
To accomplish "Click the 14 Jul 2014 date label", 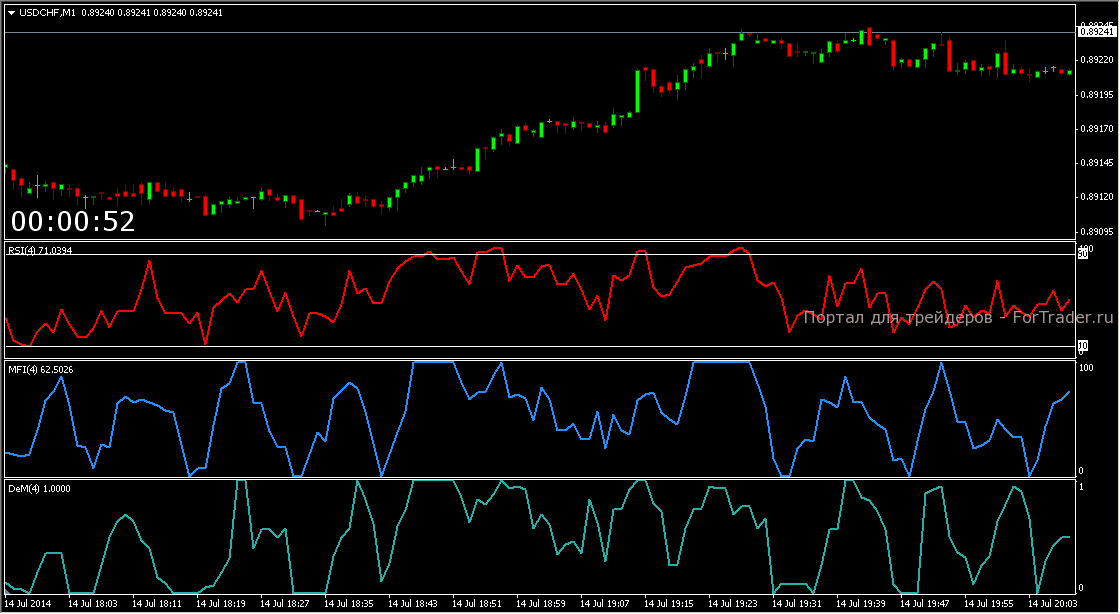I will coord(28,603).
